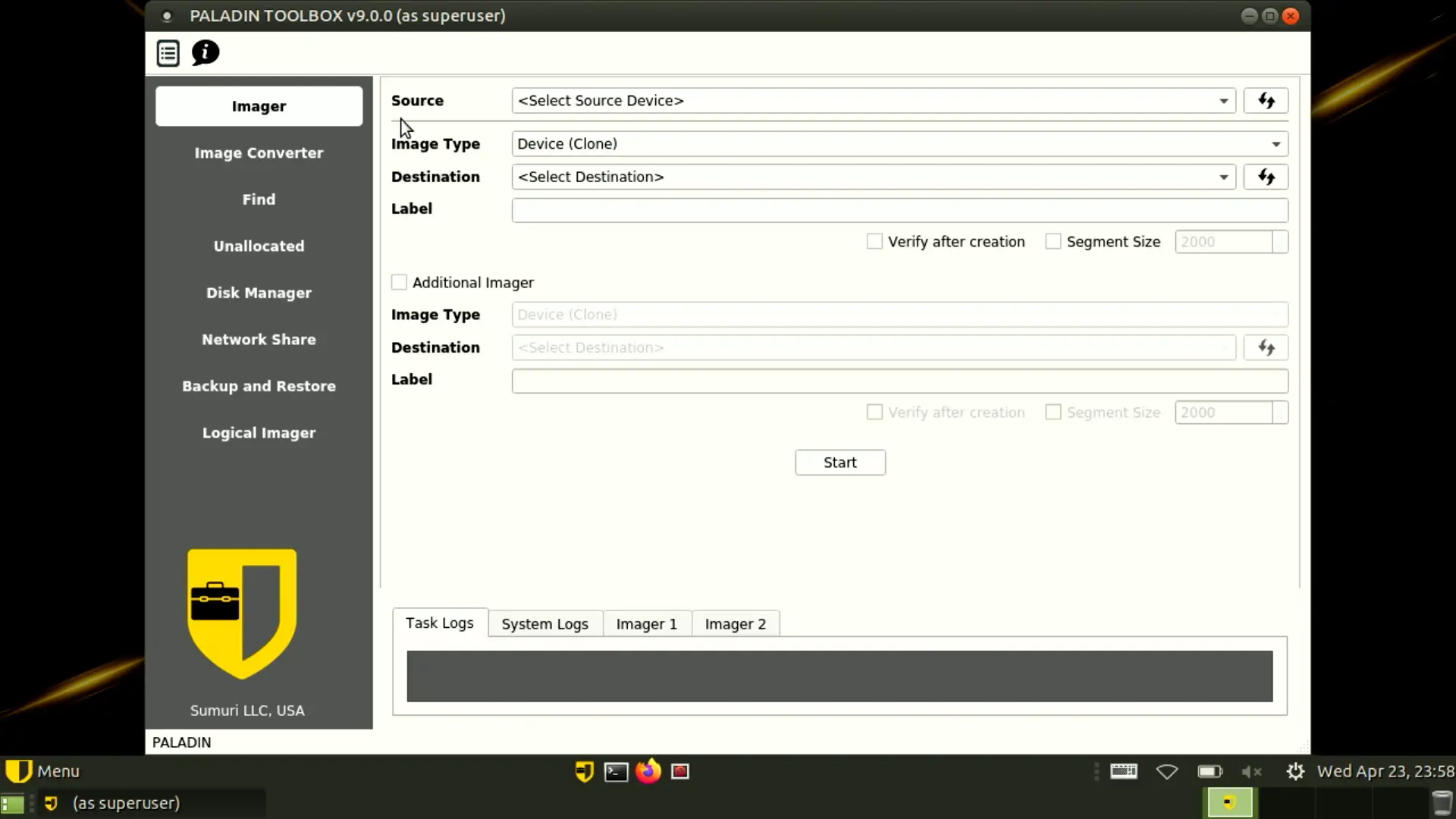Open the task list icon in toolbar
This screenshot has width=1456, height=819.
pos(168,54)
